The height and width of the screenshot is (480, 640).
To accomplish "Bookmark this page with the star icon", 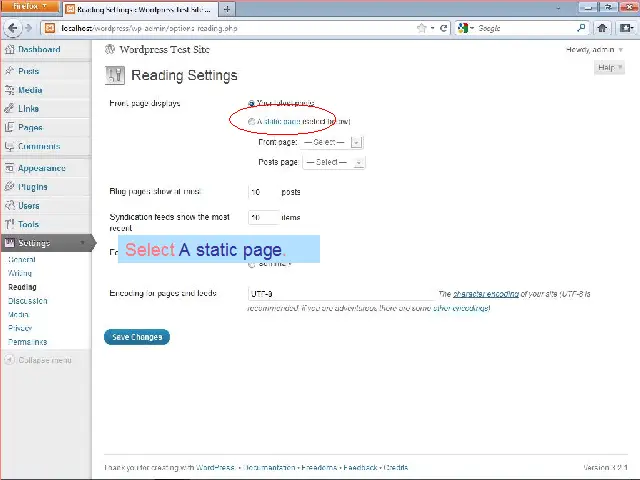I will (422, 28).
